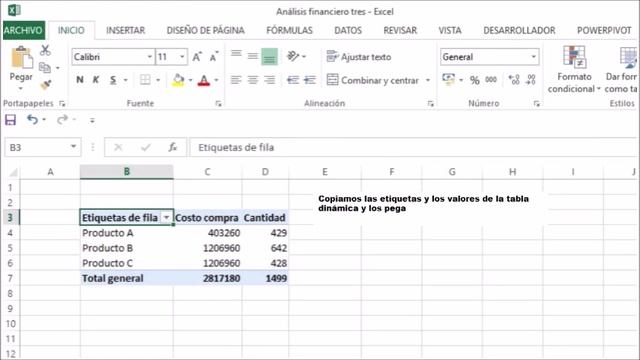Open Fuente dialog launcher
This screenshot has height=360, width=640.
[218, 104]
